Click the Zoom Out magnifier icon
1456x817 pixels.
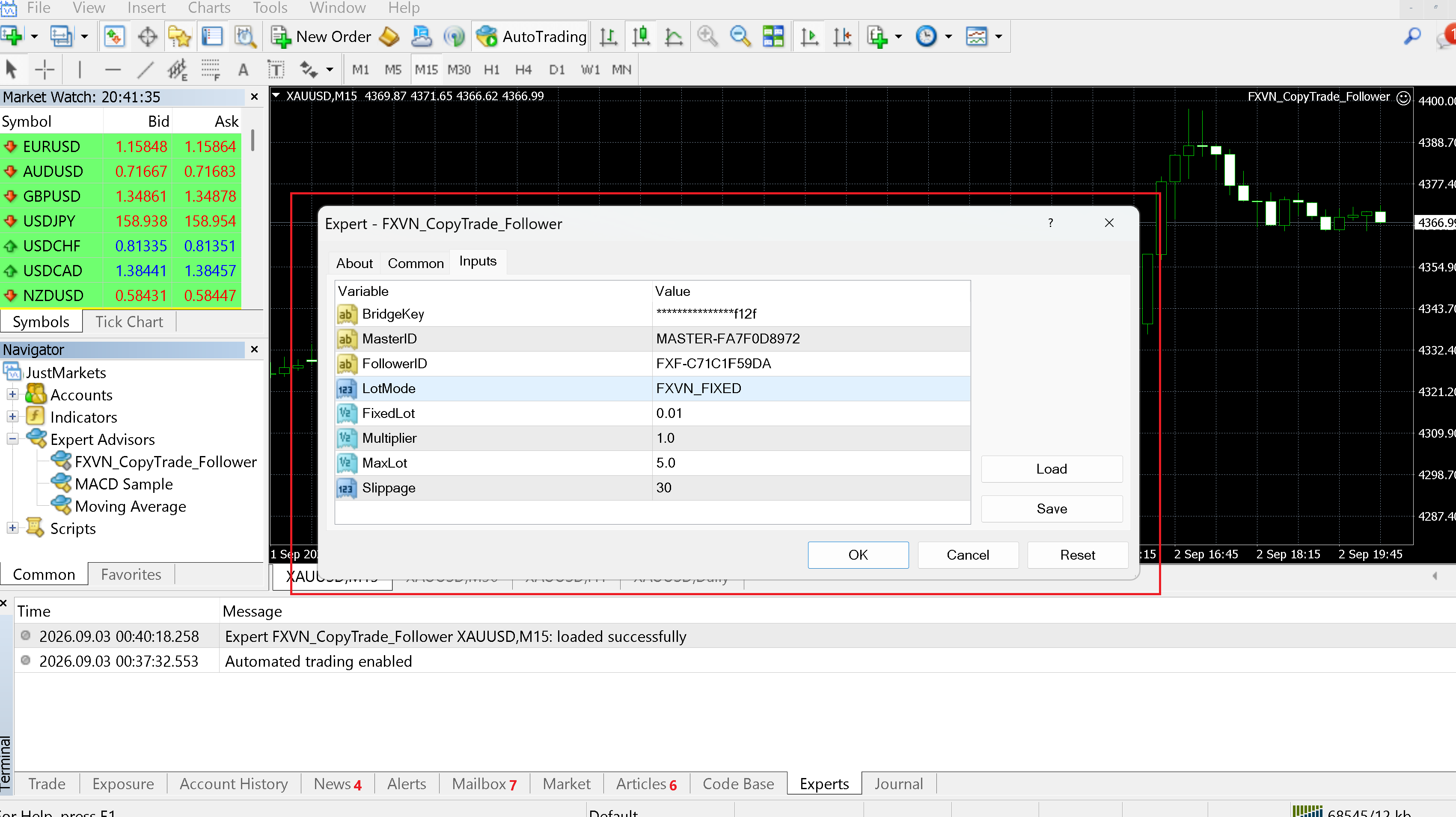pos(740,37)
